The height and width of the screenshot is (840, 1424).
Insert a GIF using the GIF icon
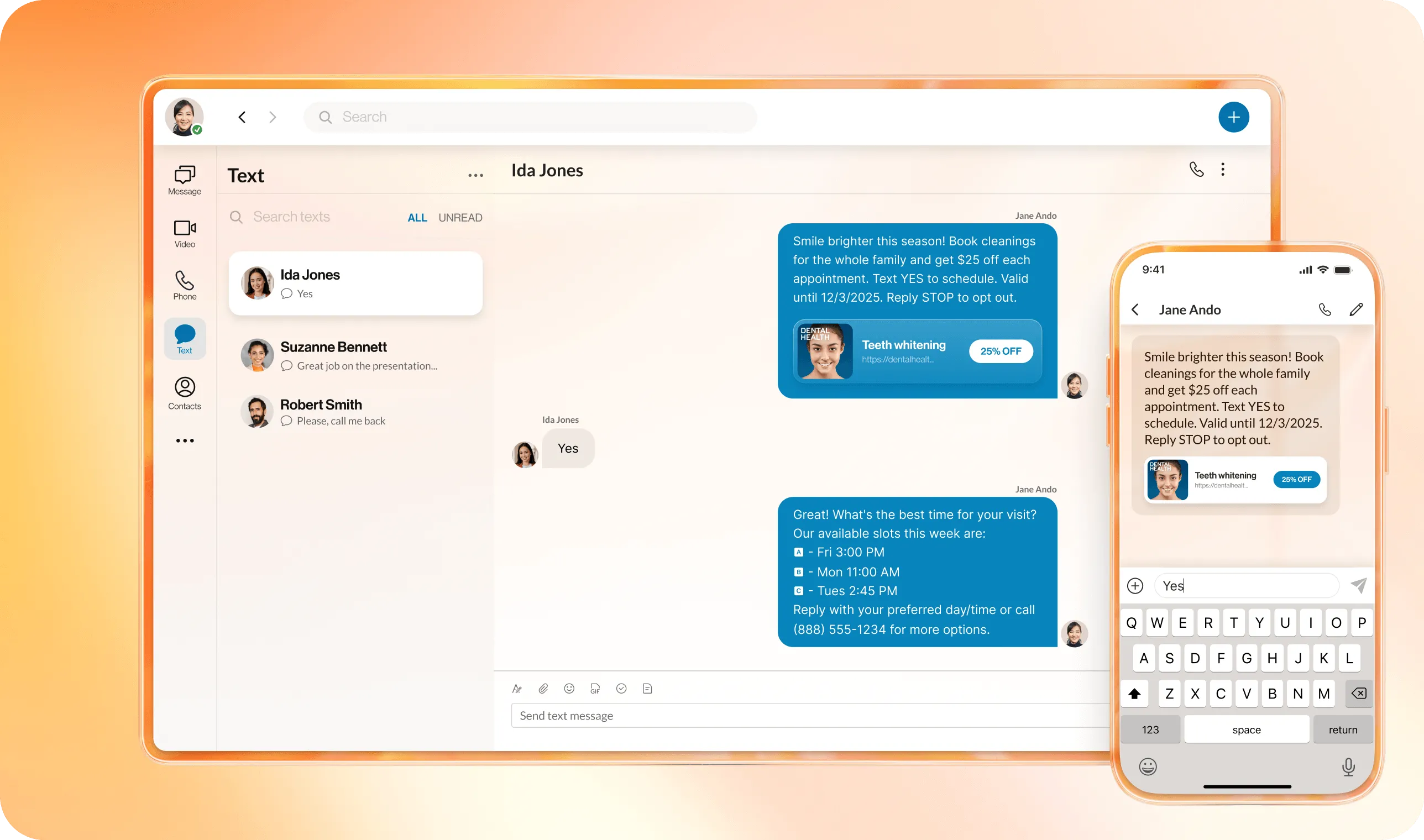[x=594, y=688]
